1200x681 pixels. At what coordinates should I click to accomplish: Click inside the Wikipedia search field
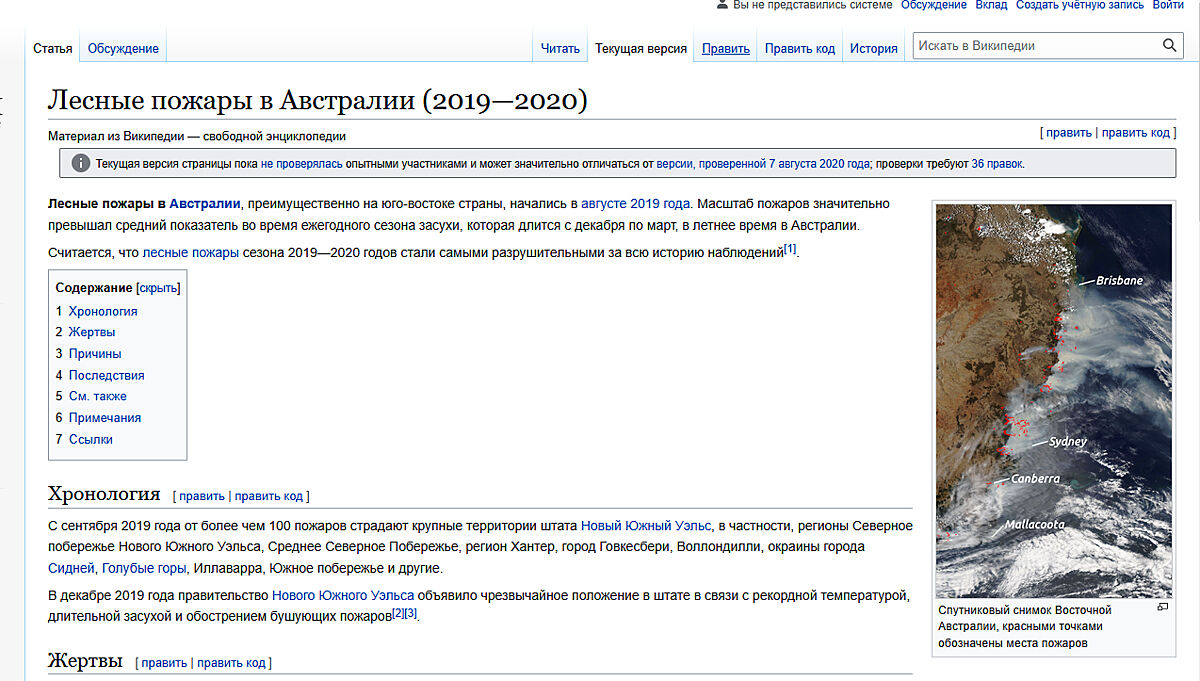1035,46
